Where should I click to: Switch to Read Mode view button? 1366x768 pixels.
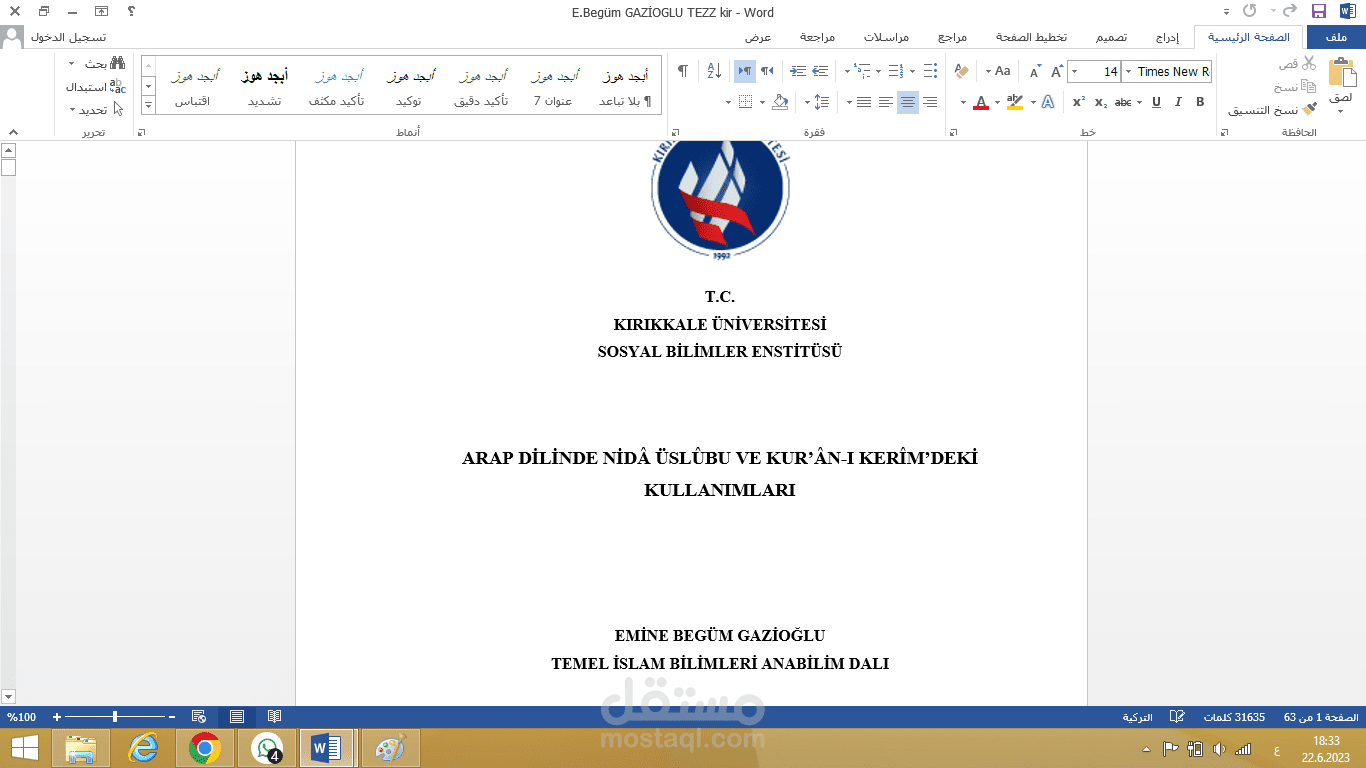pos(274,717)
